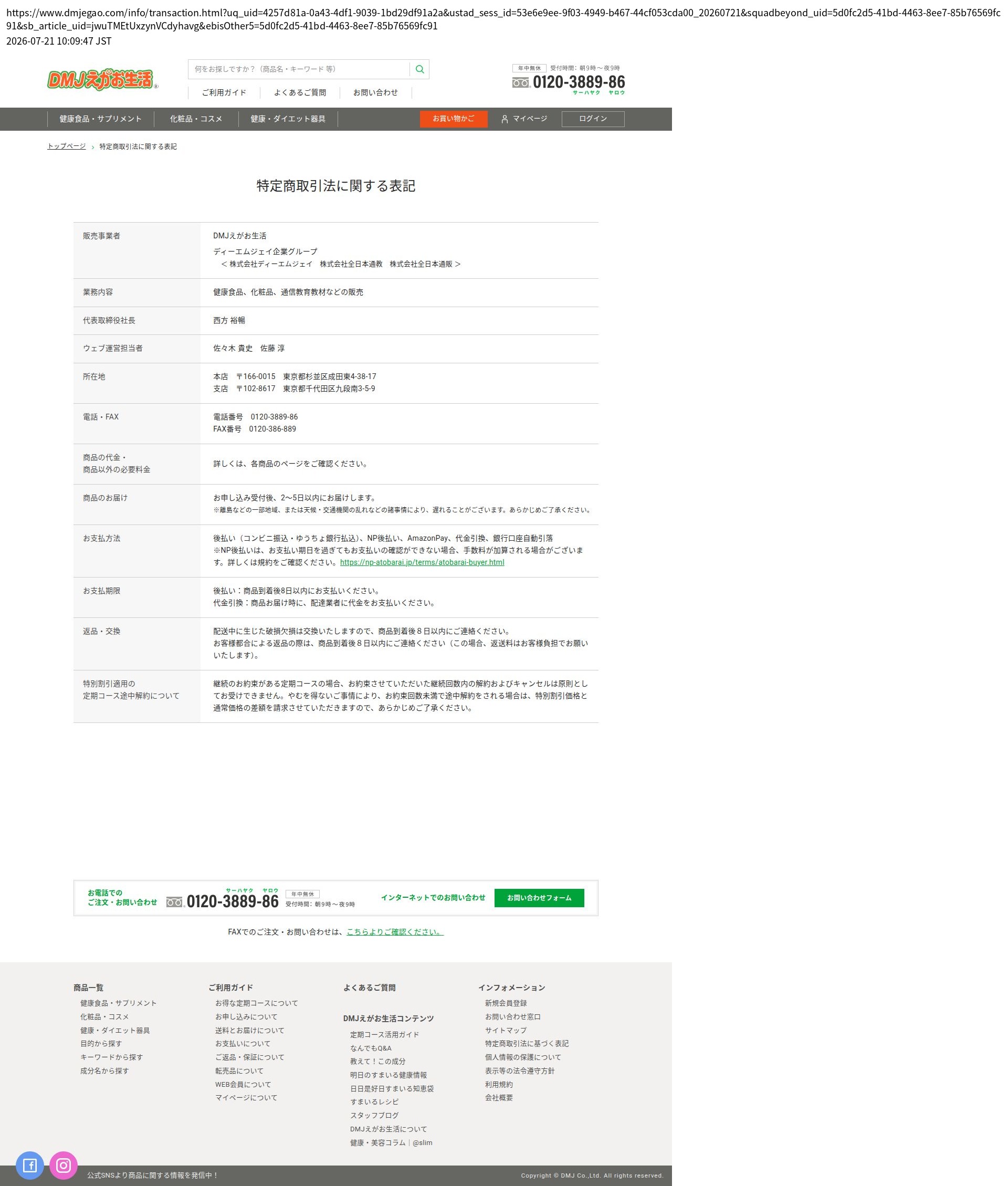Open footer 健康・美容コラム link

(377, 1143)
